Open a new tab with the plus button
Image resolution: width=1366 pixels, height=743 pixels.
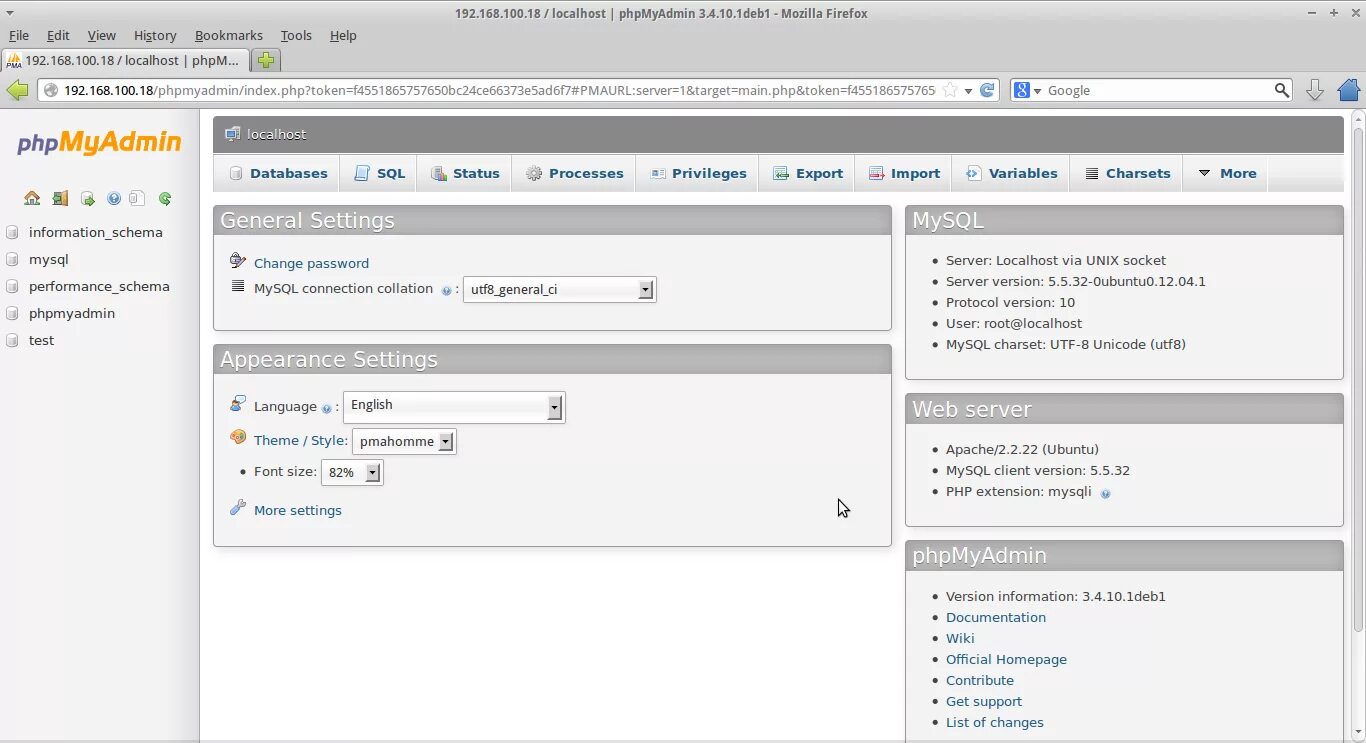[265, 60]
